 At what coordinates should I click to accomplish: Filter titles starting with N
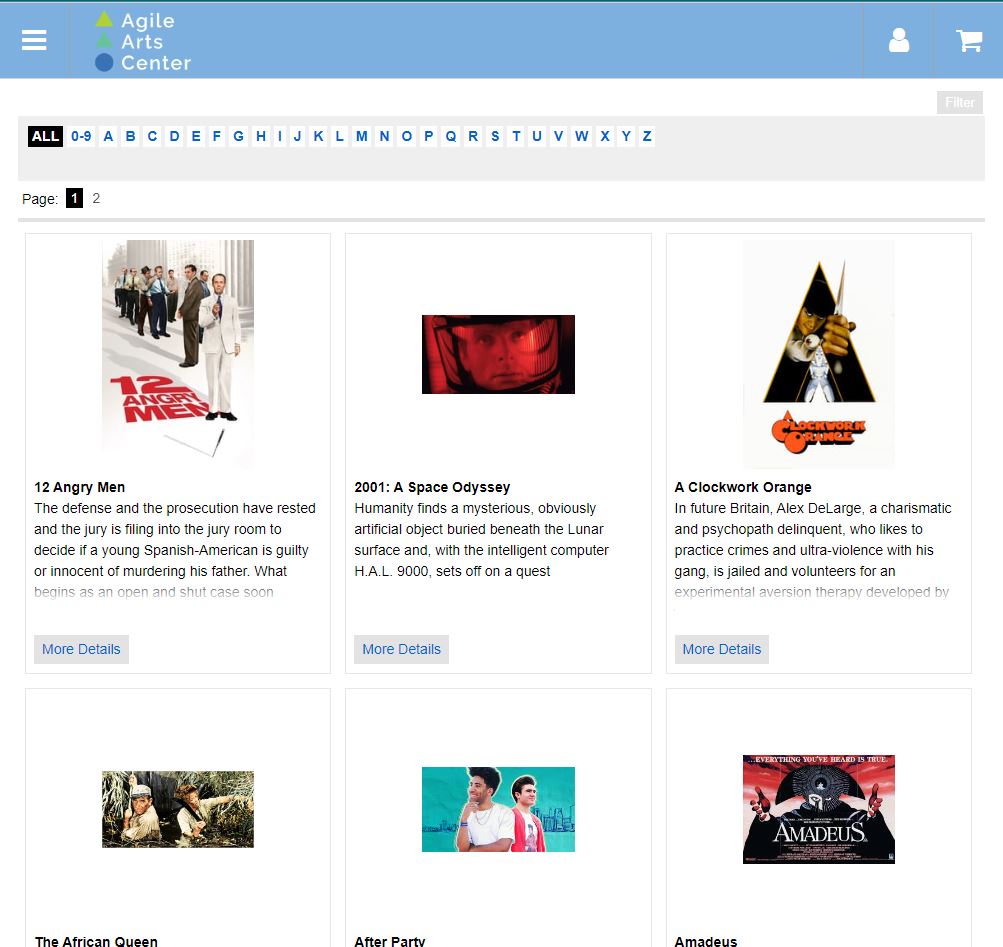[x=384, y=136]
